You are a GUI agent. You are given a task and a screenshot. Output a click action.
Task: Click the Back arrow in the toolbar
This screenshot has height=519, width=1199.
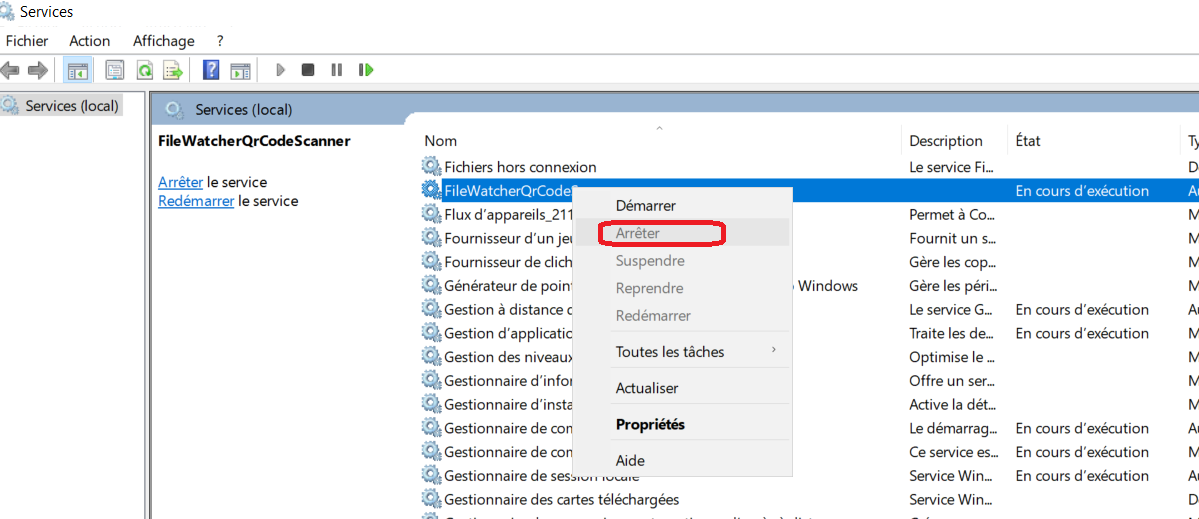pyautogui.click(x=11, y=70)
